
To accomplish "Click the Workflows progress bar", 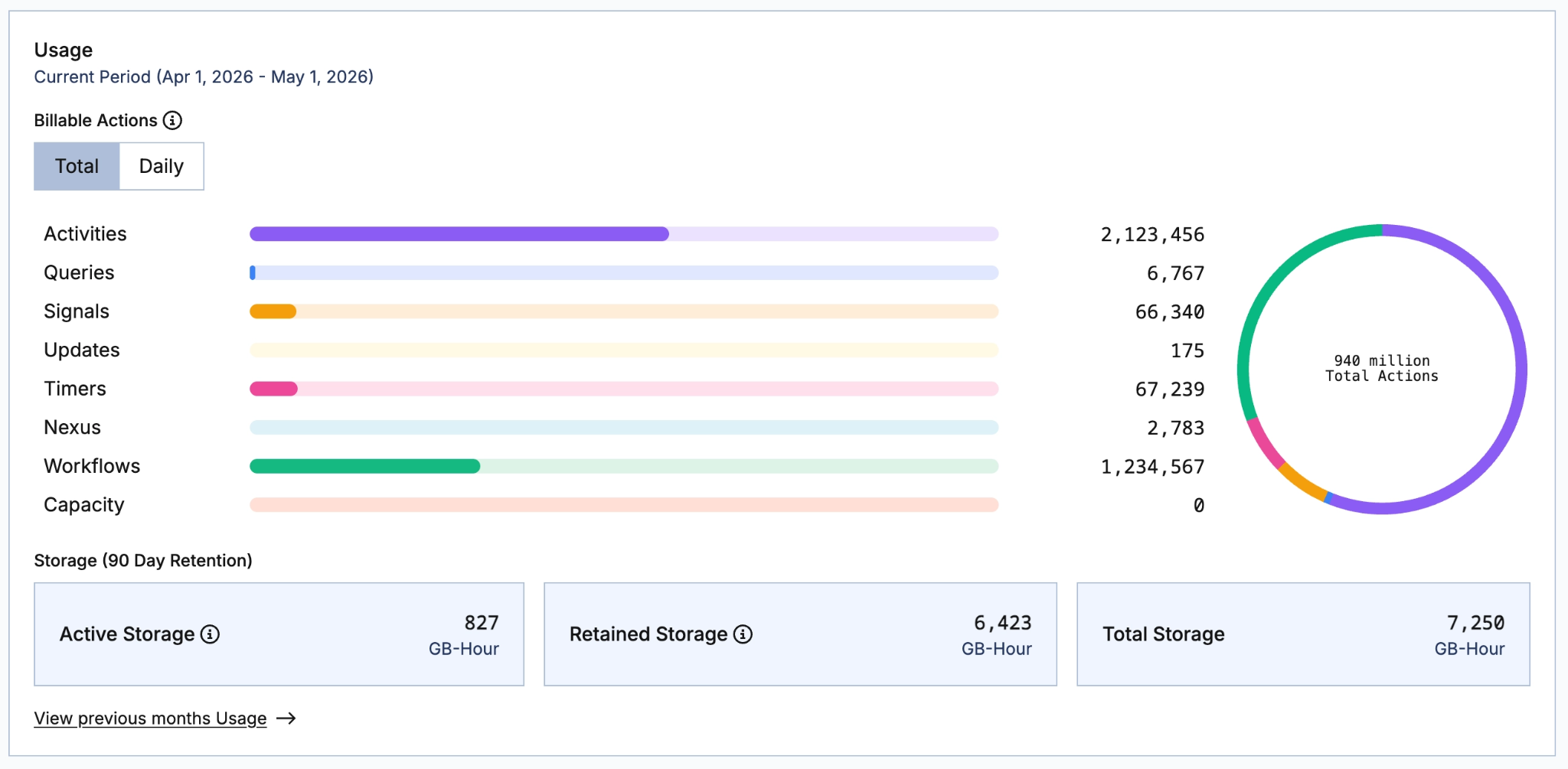I will point(624,466).
